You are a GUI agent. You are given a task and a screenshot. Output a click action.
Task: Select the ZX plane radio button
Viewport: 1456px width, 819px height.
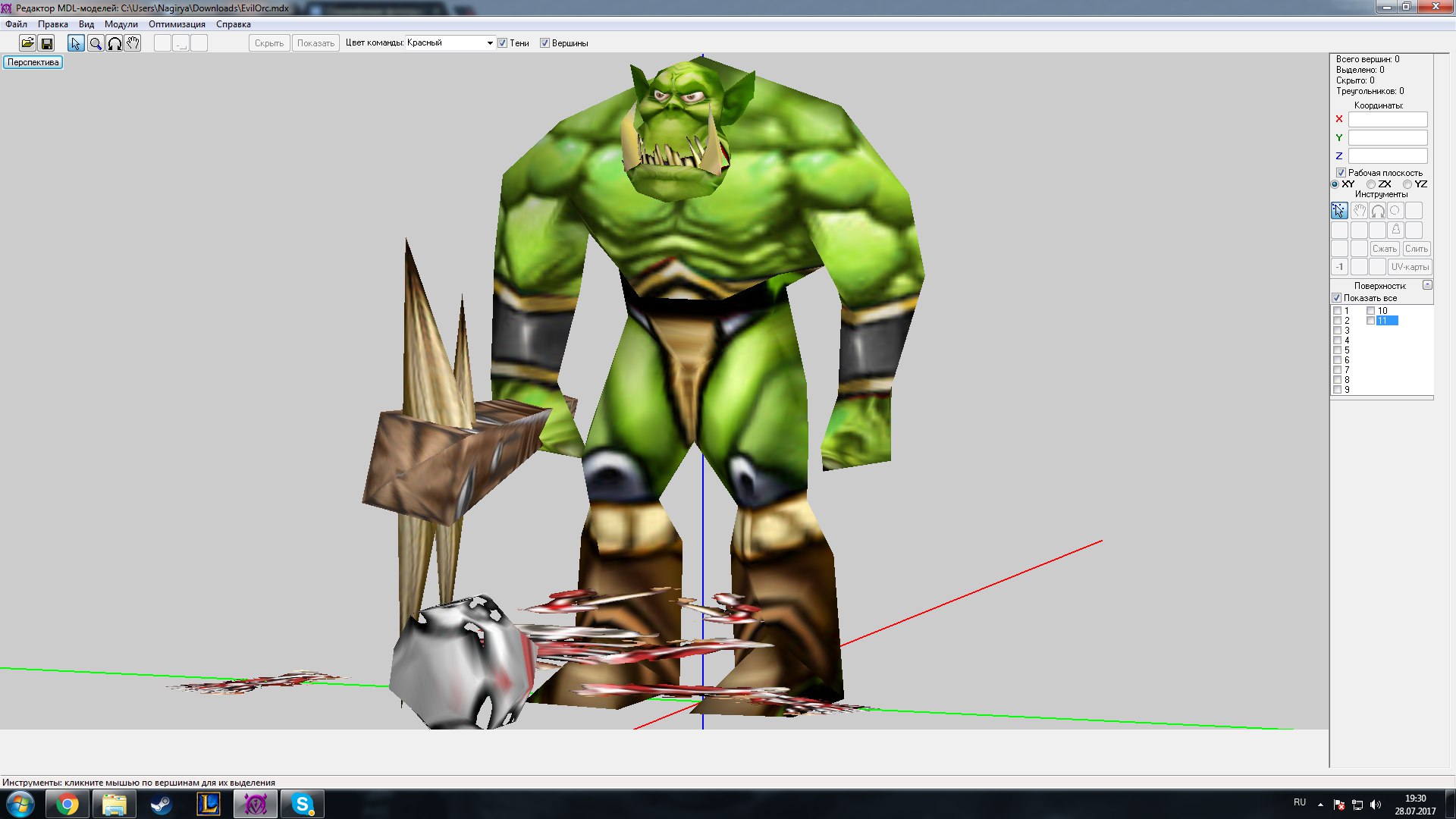(x=1371, y=184)
